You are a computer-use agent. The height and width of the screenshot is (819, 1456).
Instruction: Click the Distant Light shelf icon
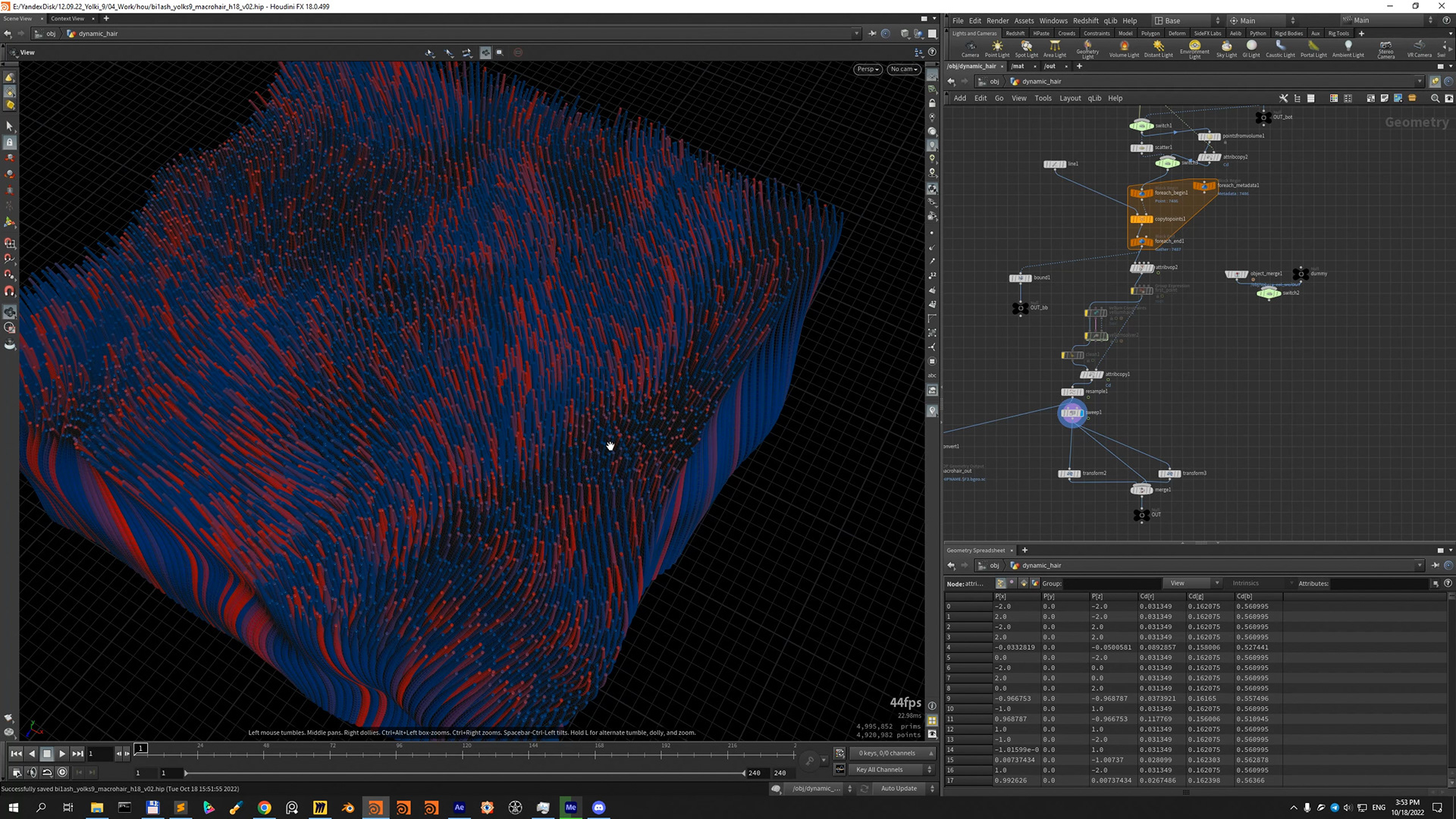1158,49
